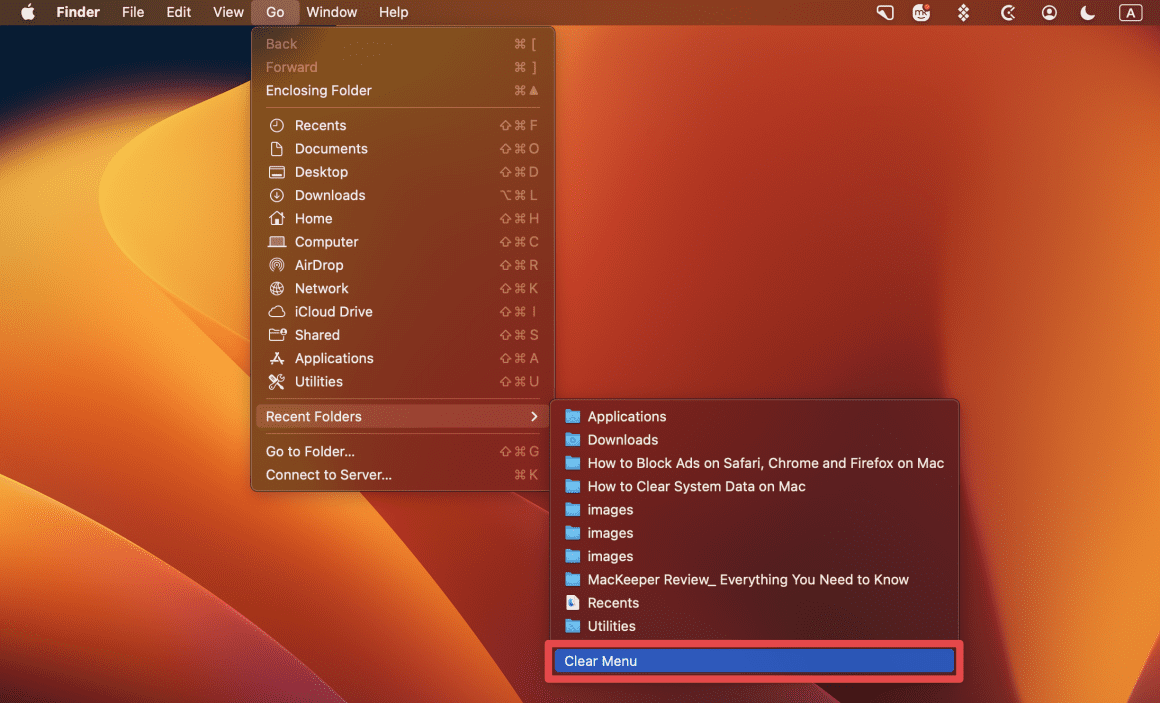
Task: Expand the Recent Folders submenu chevron
Action: coord(535,416)
